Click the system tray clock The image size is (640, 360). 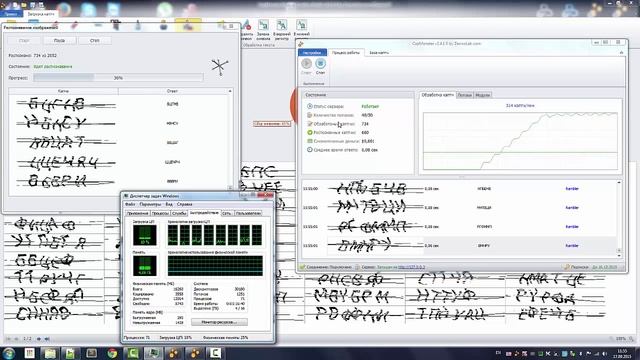(x=622, y=353)
